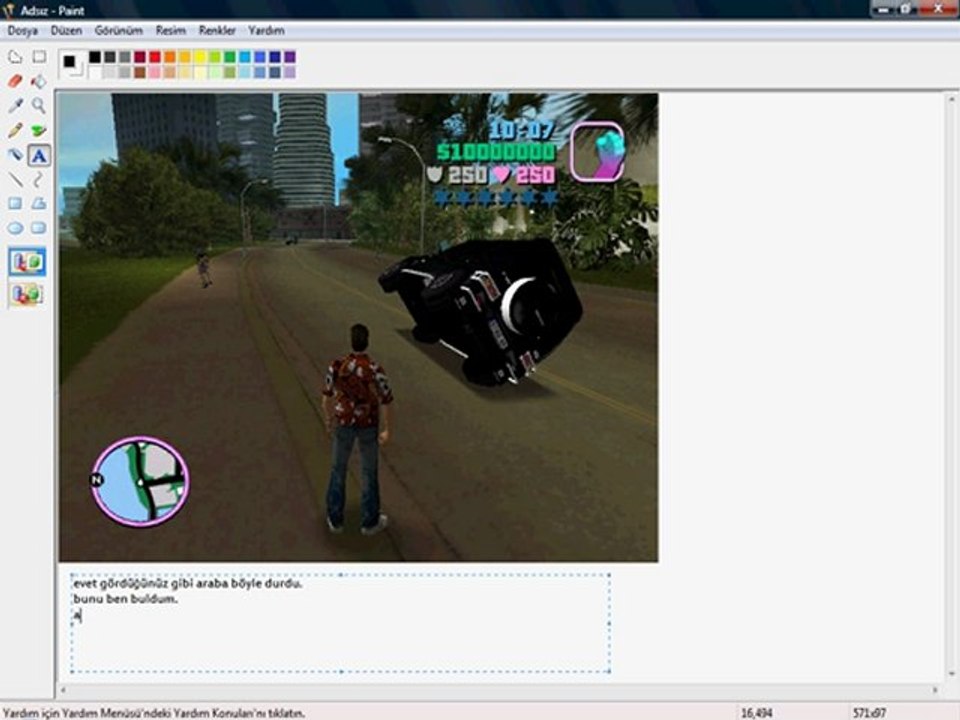Click the current foreground/background color indicator

point(72,64)
